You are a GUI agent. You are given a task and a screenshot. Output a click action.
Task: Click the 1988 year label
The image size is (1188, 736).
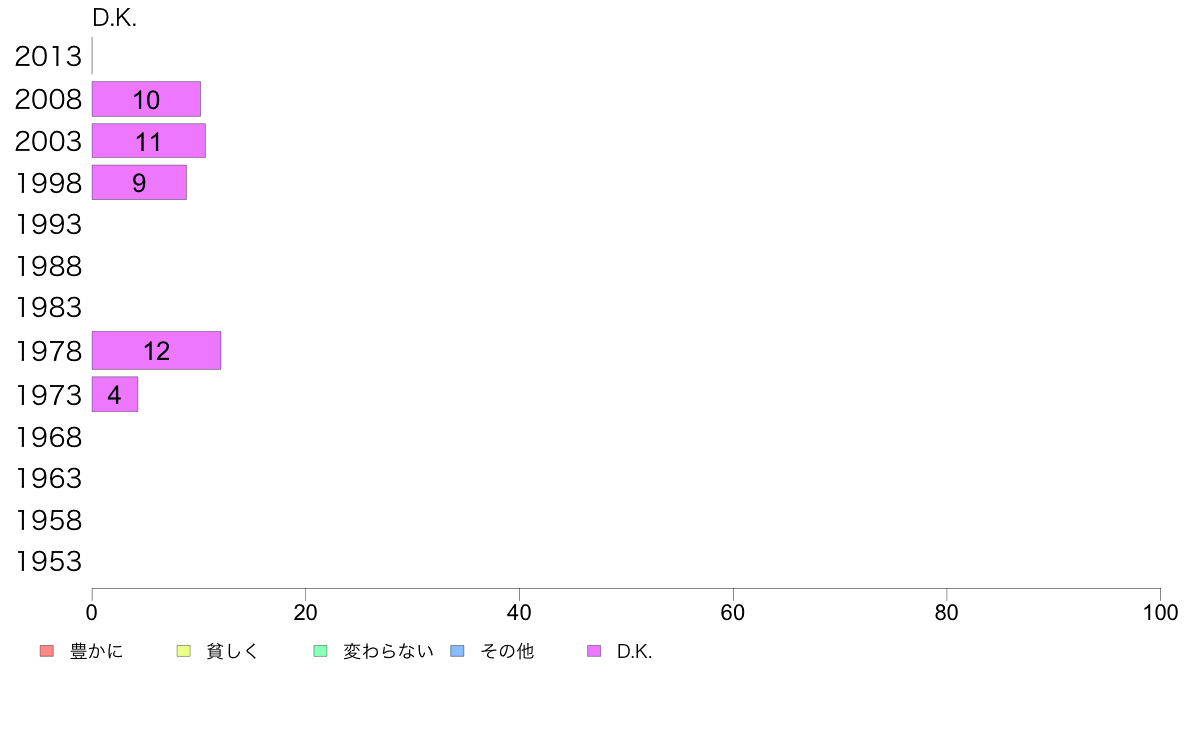(x=48, y=267)
